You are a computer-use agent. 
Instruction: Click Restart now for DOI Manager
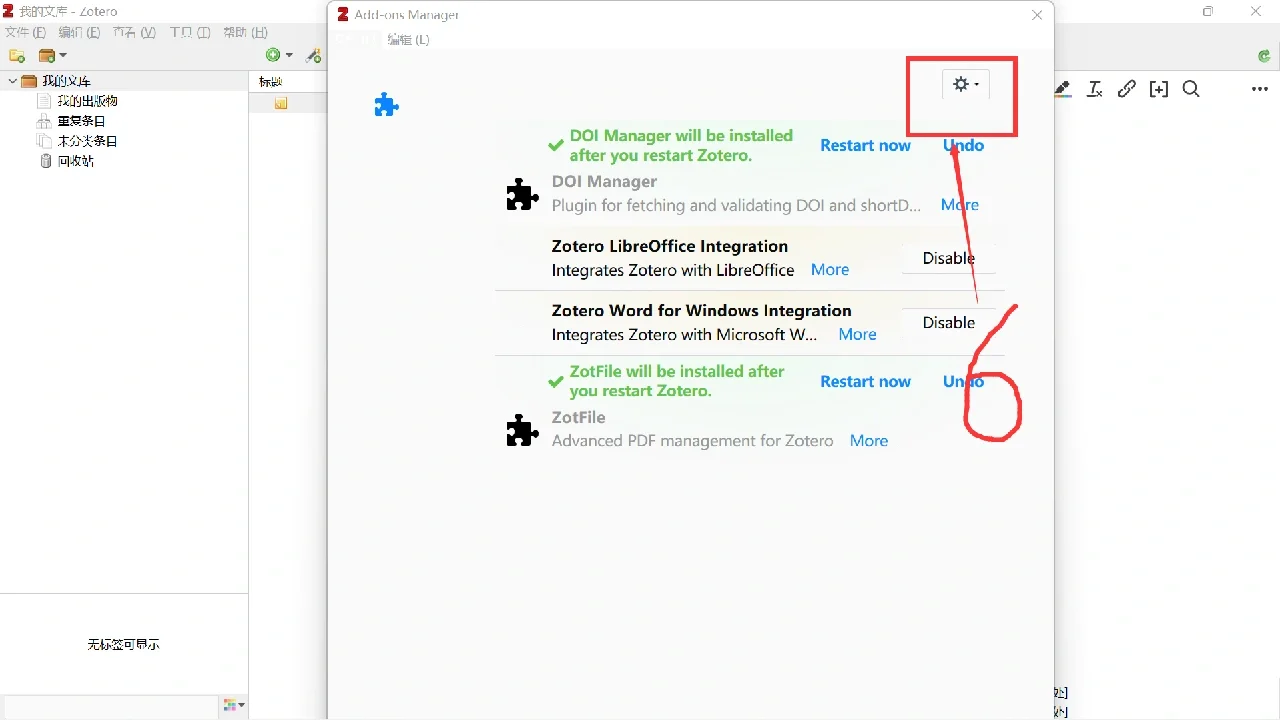(865, 145)
